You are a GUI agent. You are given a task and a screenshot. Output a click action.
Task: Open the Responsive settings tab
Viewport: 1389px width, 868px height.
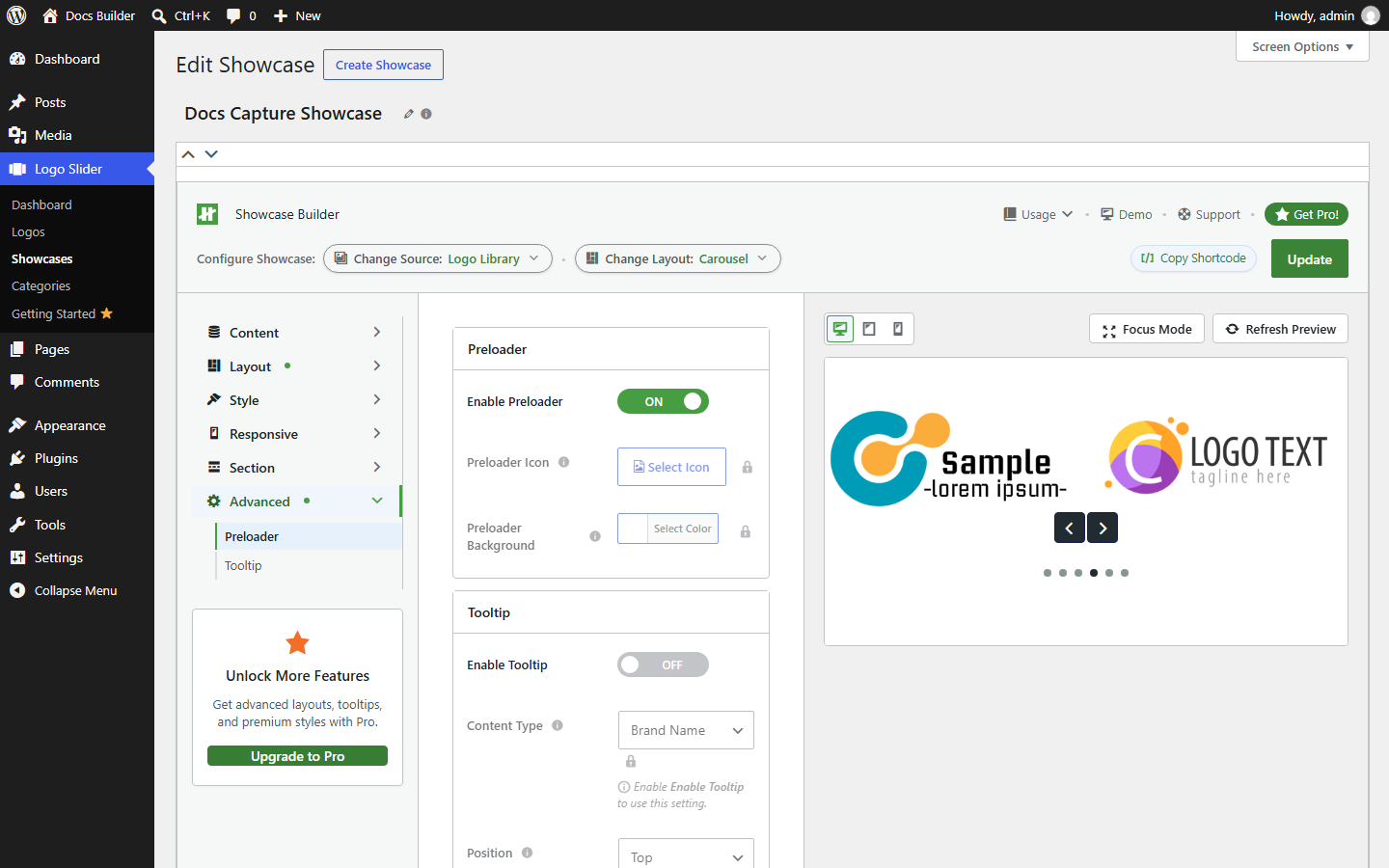click(297, 434)
